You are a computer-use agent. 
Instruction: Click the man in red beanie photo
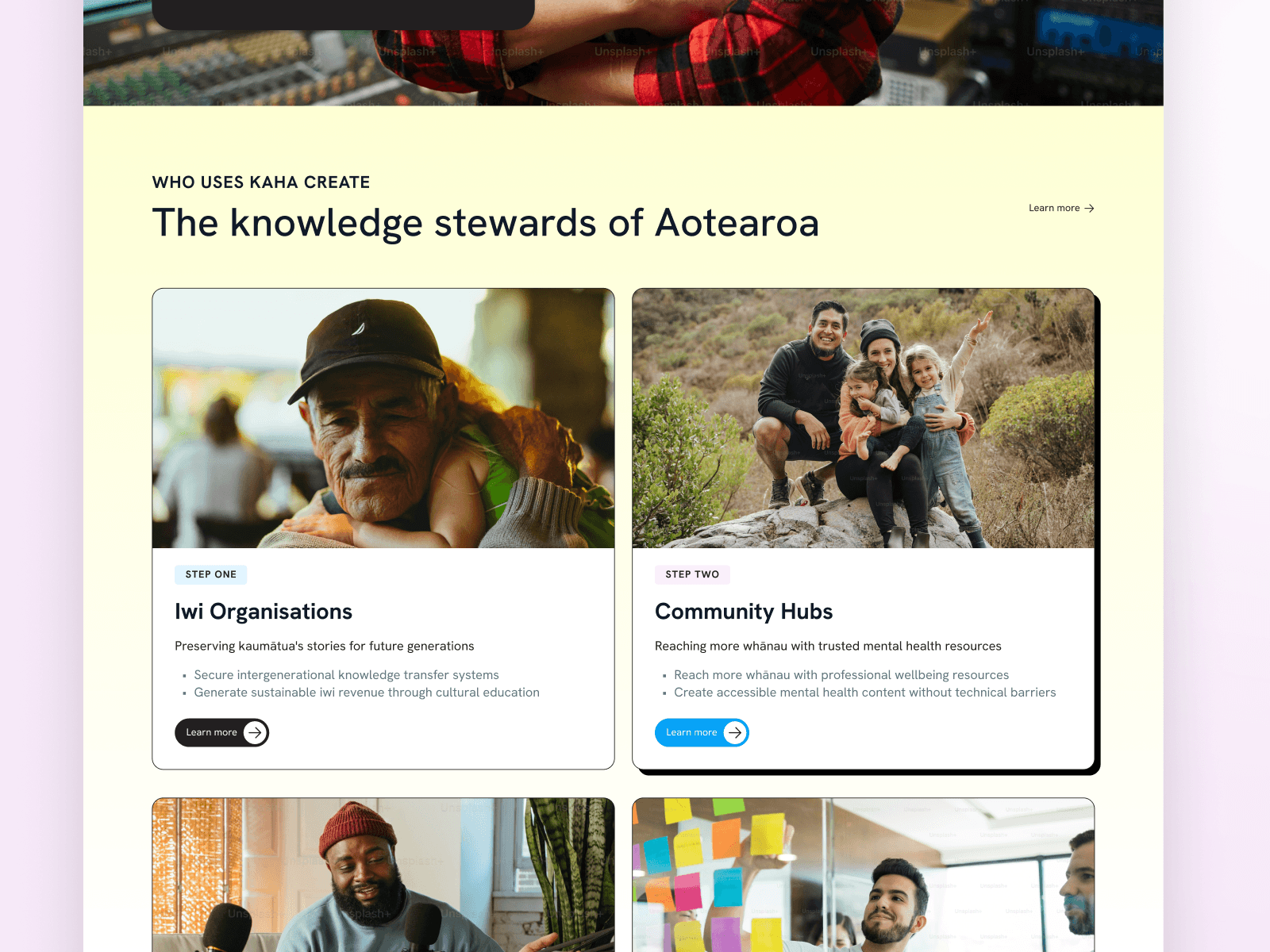[383, 875]
